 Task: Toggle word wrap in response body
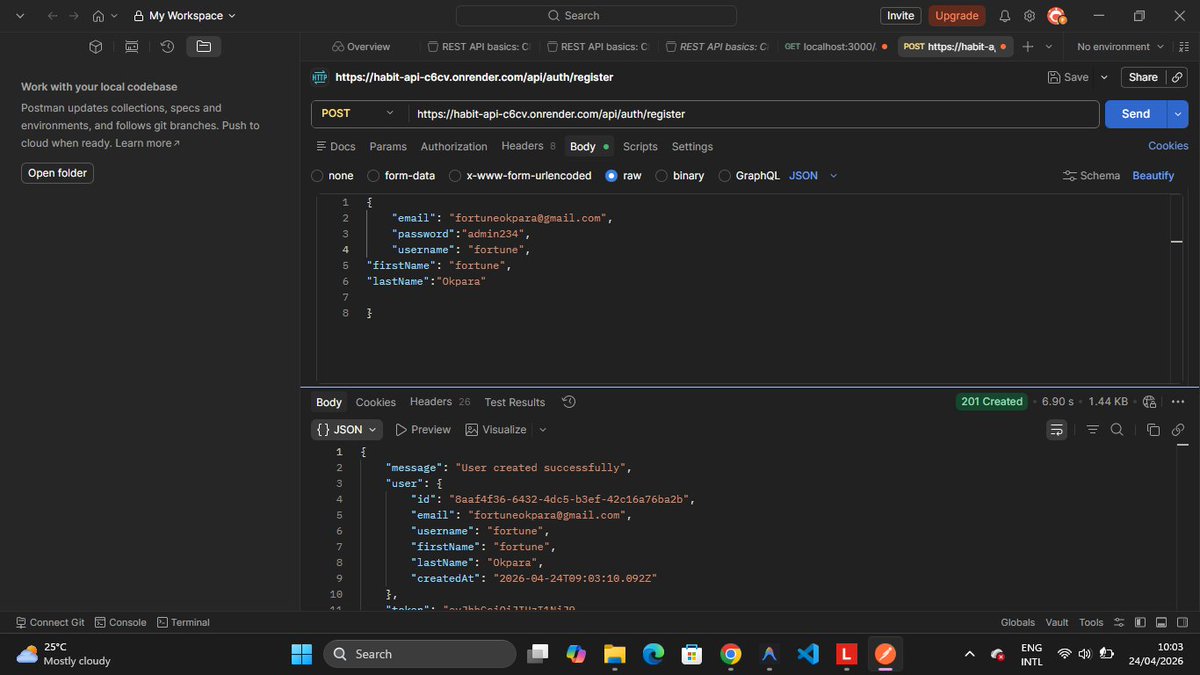1057,430
